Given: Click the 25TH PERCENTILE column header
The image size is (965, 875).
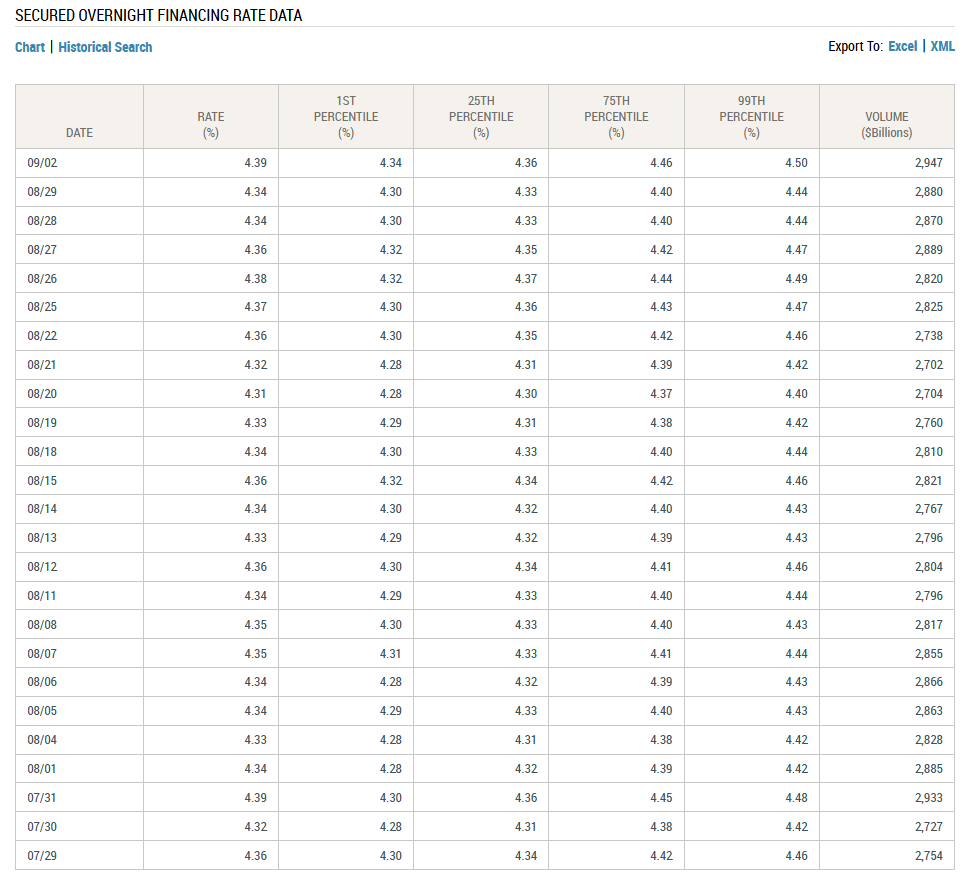Looking at the screenshot, I should [x=481, y=117].
